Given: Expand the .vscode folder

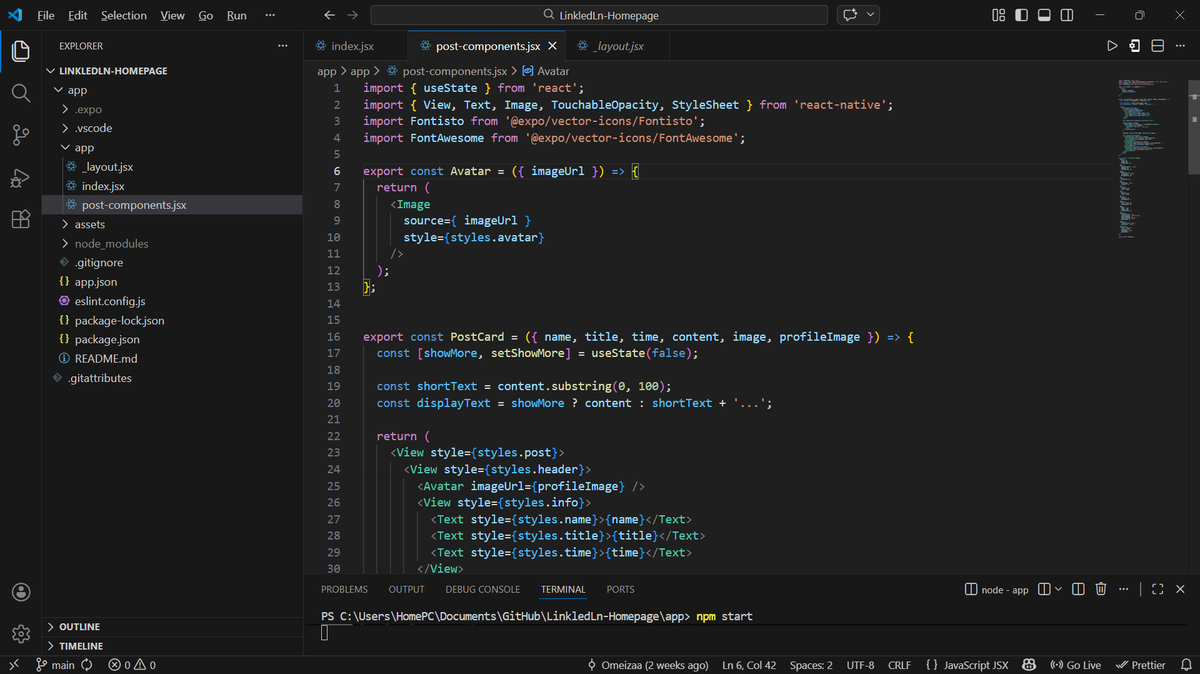Looking at the screenshot, I should [x=93, y=128].
